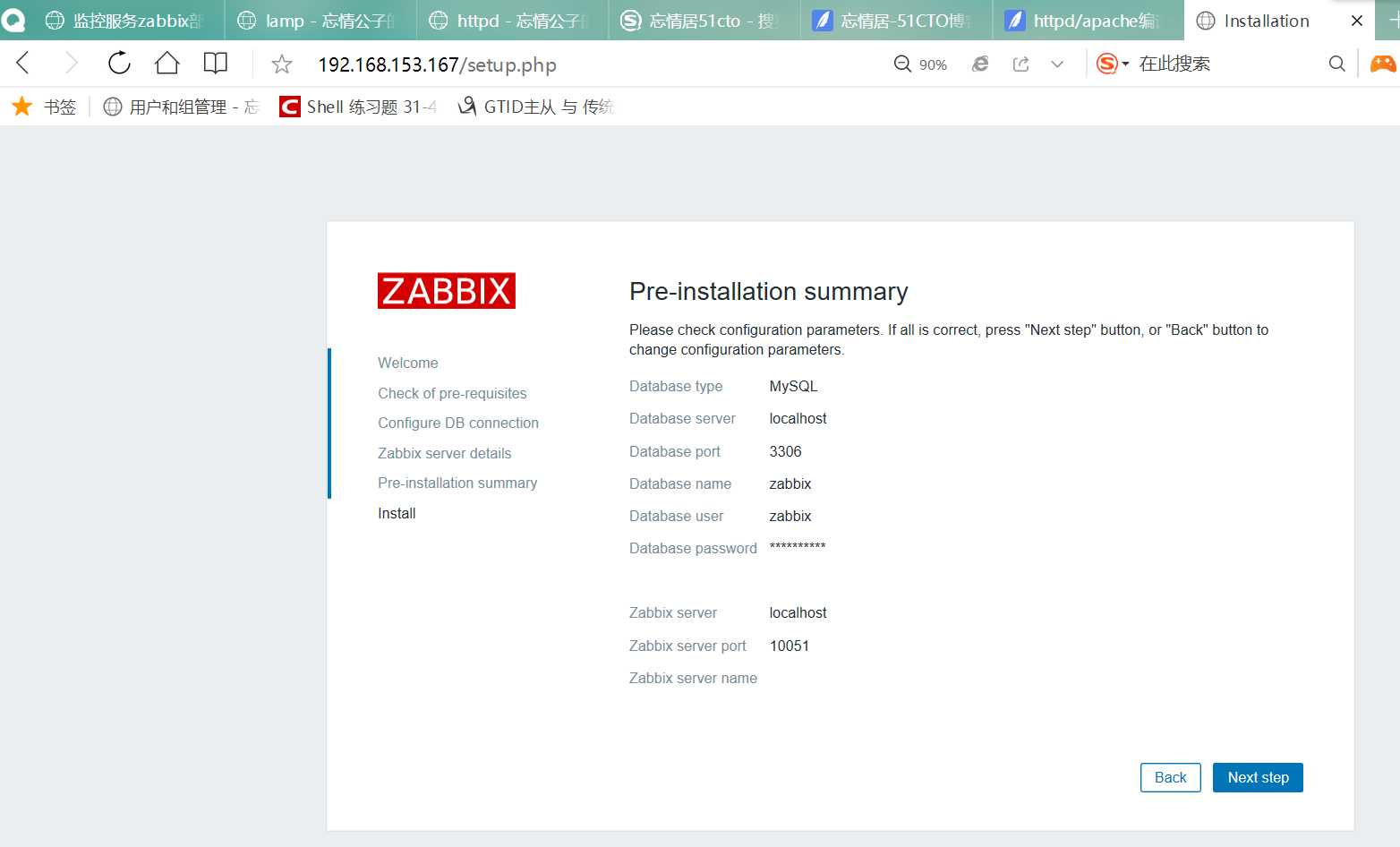Open the reading mode book icon

pos(215,63)
